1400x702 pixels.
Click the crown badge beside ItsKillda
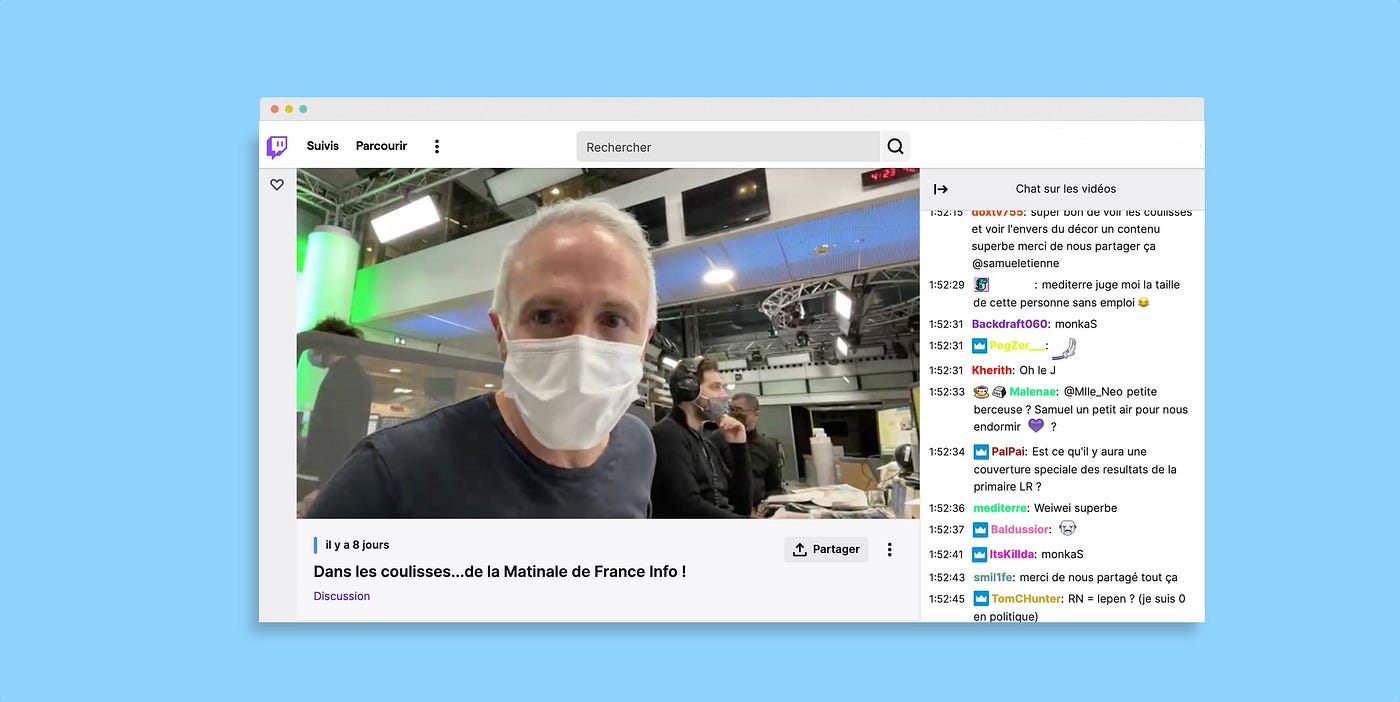pos(981,554)
